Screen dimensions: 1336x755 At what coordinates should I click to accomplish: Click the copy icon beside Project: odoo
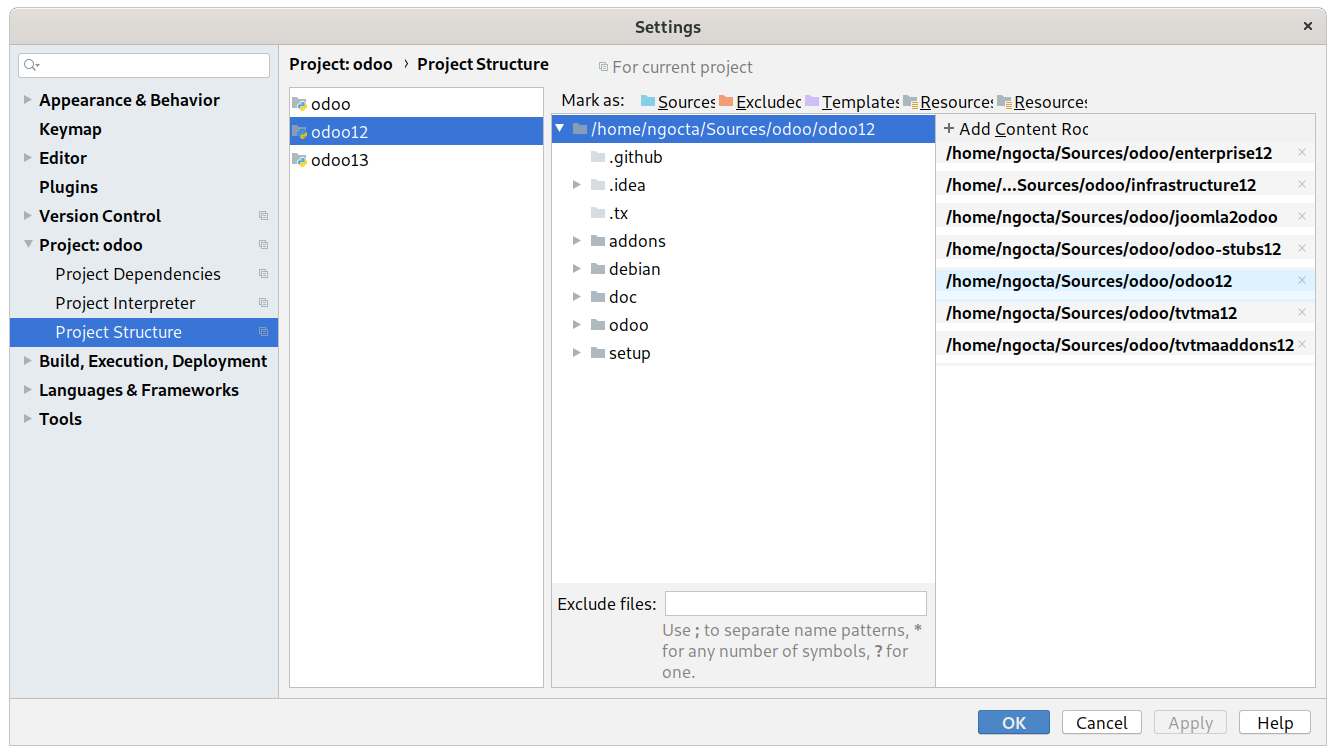pyautogui.click(x=264, y=245)
